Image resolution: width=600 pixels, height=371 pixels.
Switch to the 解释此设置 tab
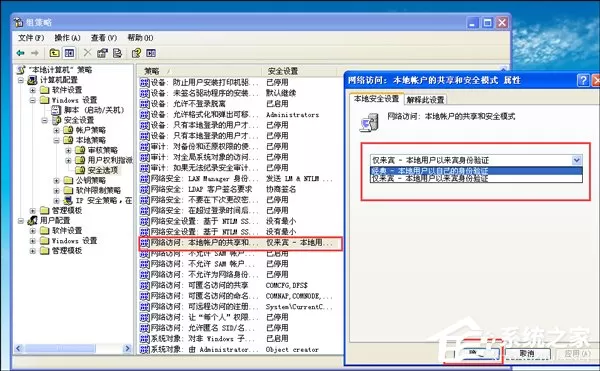(x=425, y=100)
